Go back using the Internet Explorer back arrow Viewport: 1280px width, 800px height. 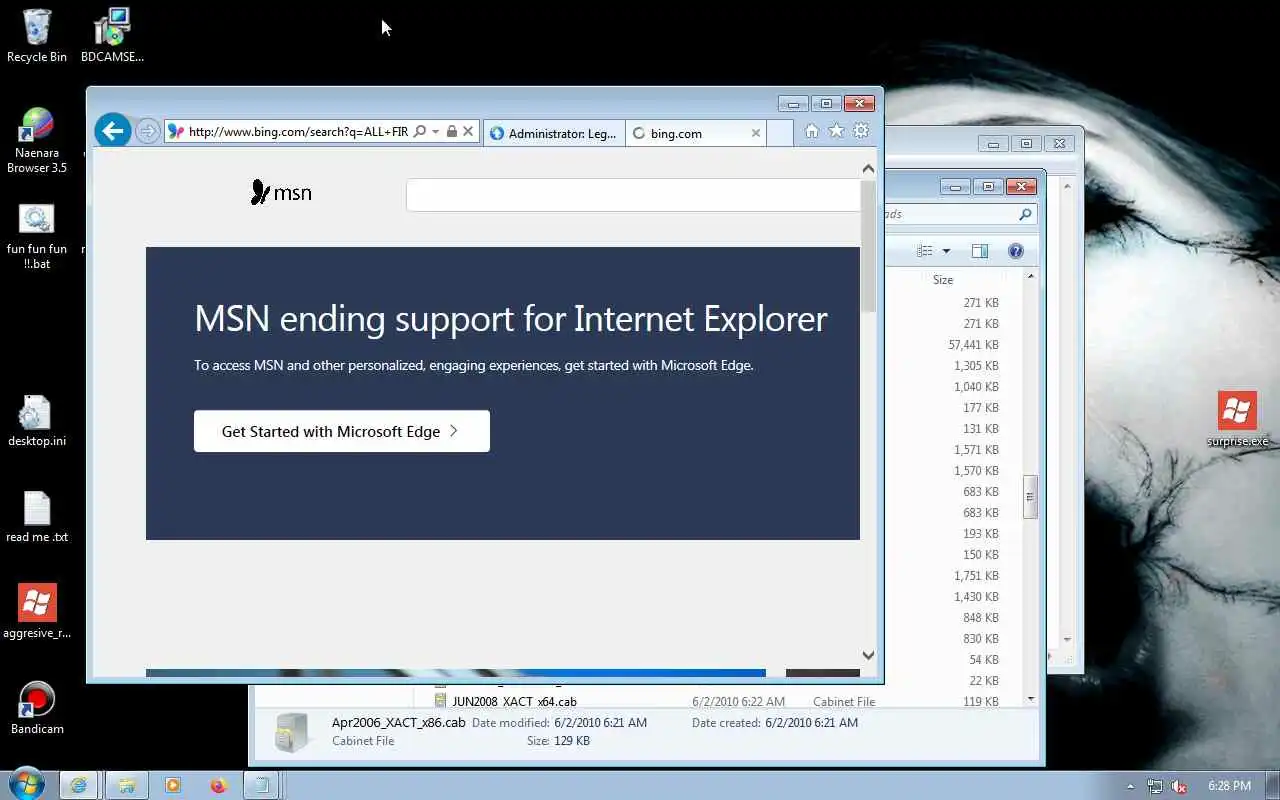click(113, 131)
